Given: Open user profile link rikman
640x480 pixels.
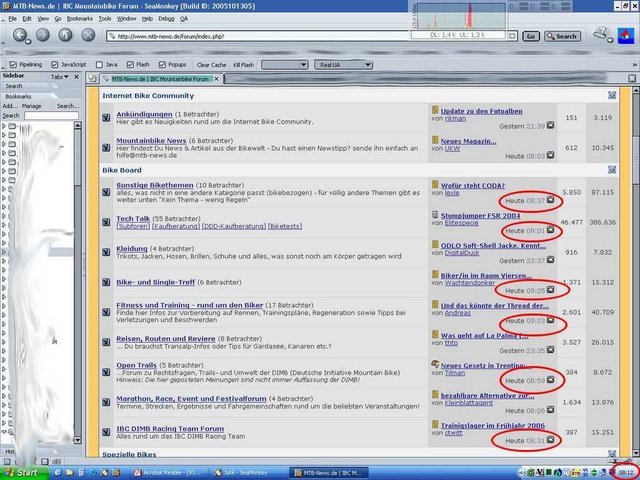Looking at the screenshot, I should pyautogui.click(x=455, y=118).
